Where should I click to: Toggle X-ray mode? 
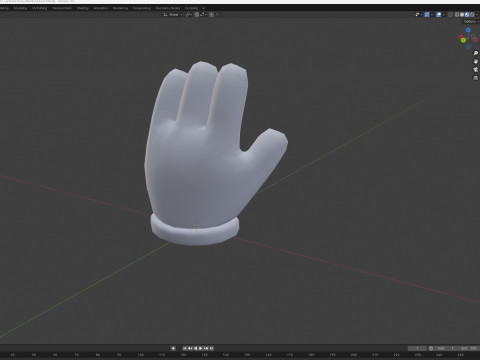(450, 15)
